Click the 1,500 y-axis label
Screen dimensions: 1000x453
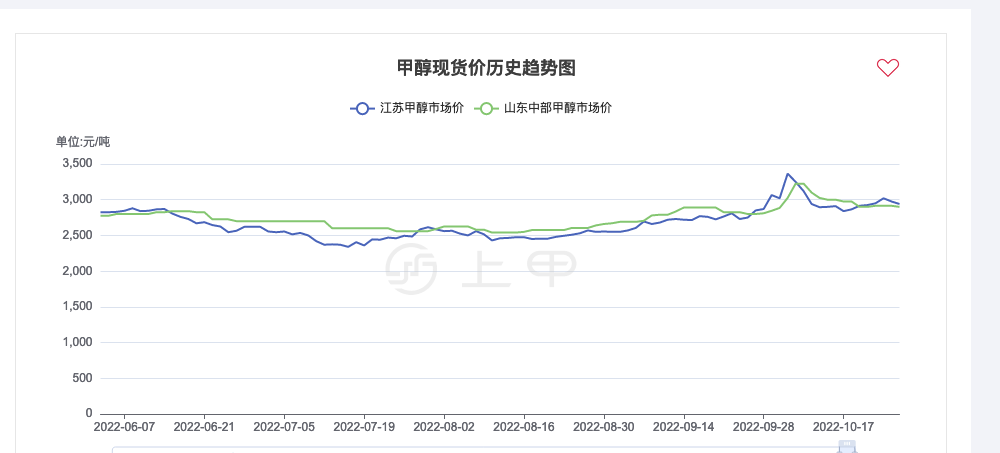[x=77, y=307]
